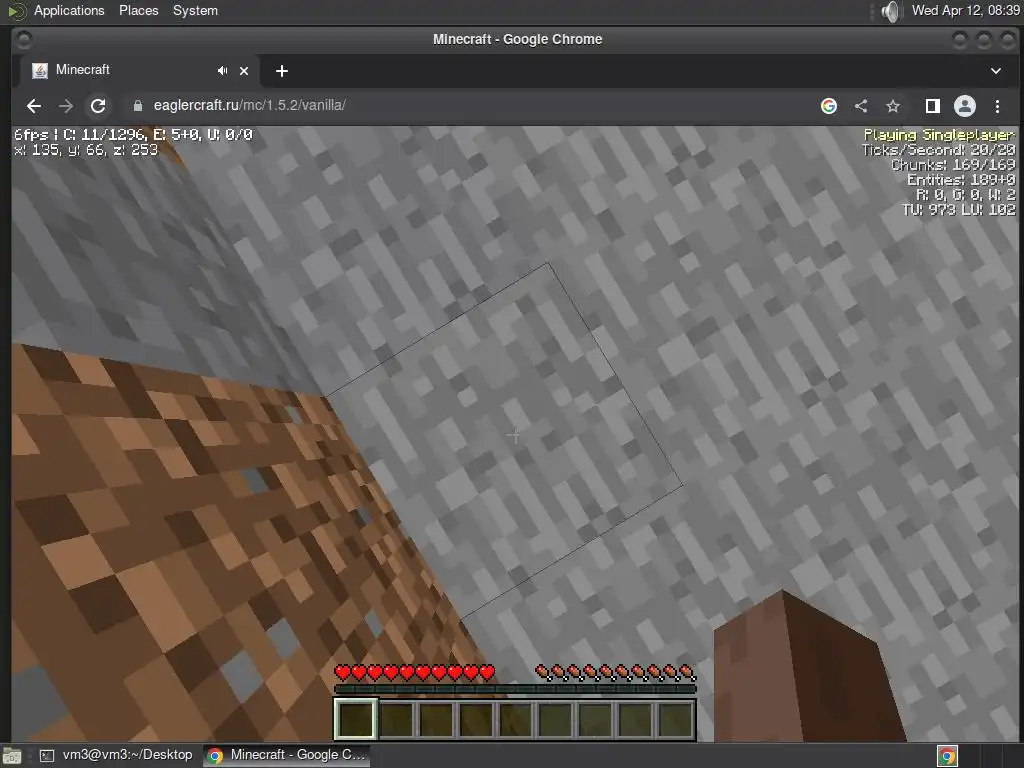Mute the Minecraft tab audio icon
Image resolution: width=1024 pixels, height=768 pixels.
(x=222, y=71)
